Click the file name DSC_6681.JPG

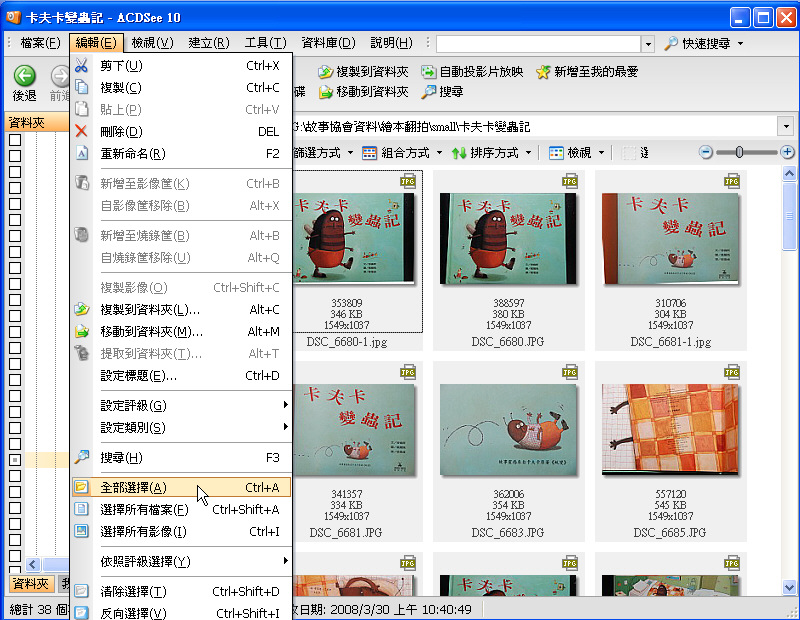click(345, 533)
